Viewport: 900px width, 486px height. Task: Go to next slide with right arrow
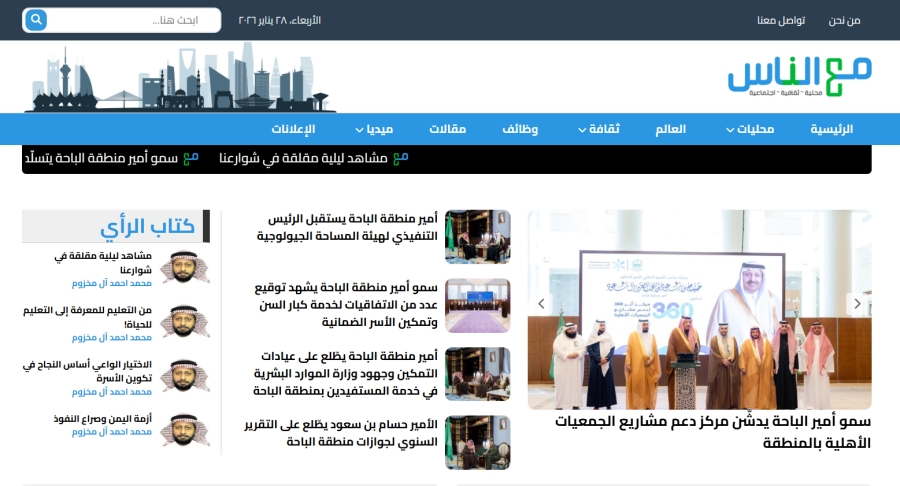856,303
